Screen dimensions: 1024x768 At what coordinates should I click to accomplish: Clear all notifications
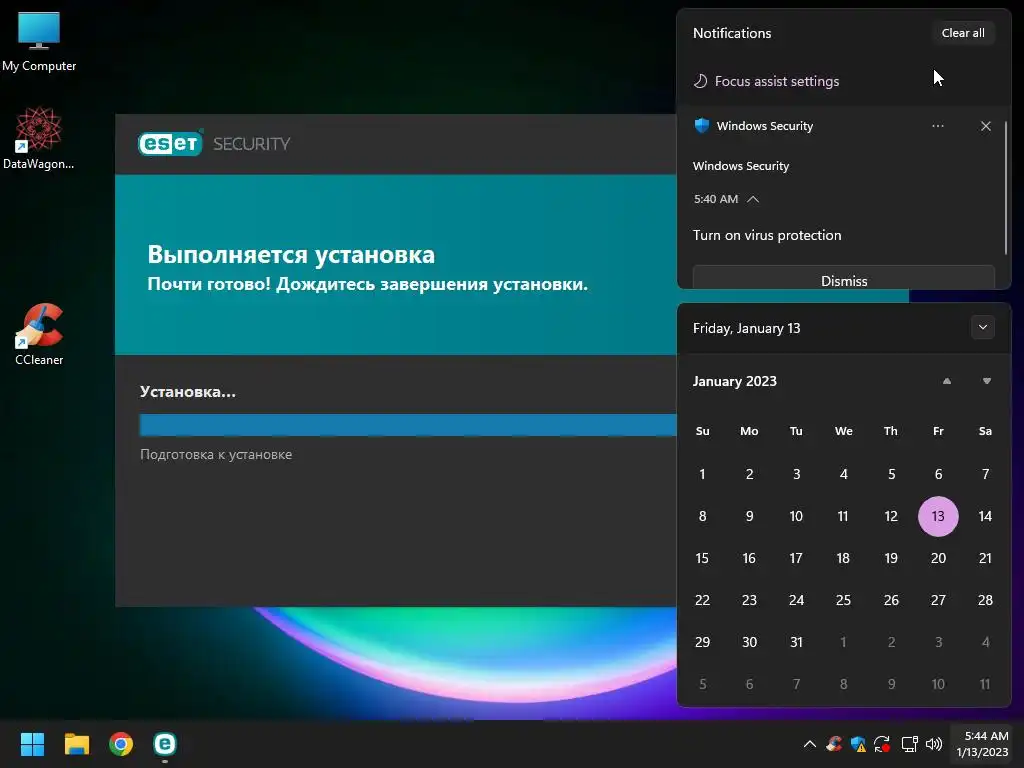tap(963, 33)
